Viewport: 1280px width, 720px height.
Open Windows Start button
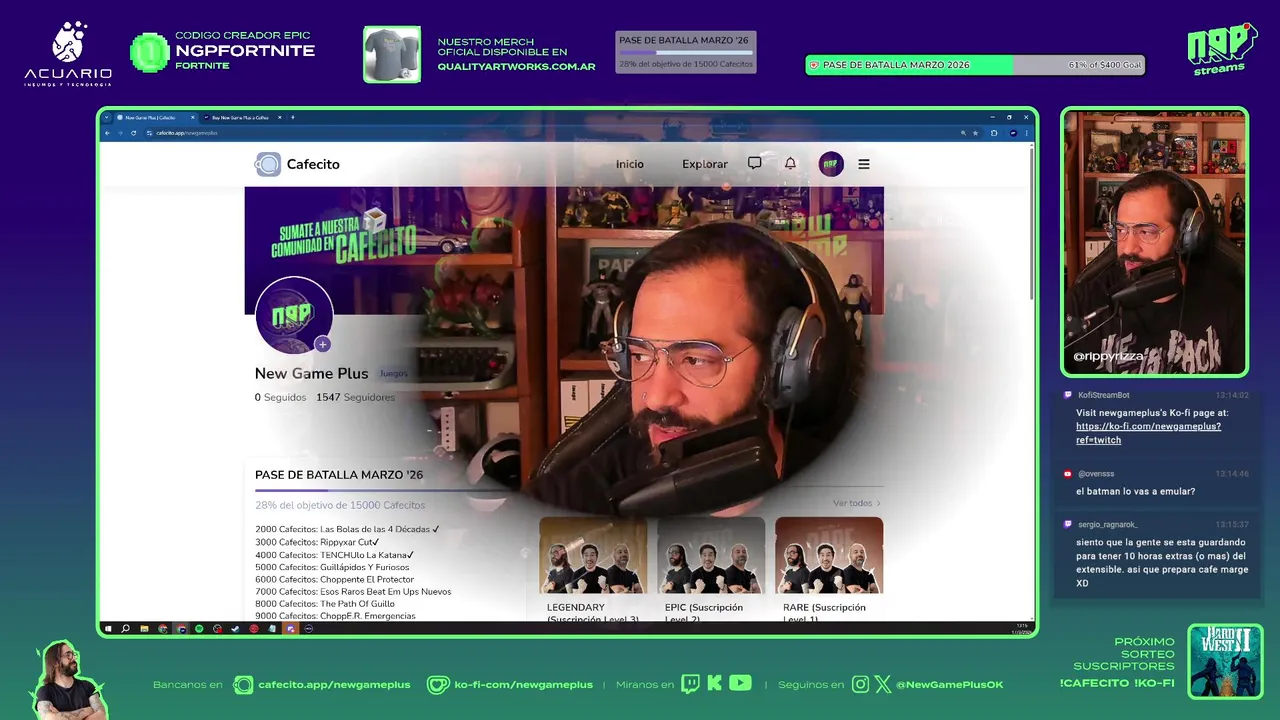(x=108, y=628)
